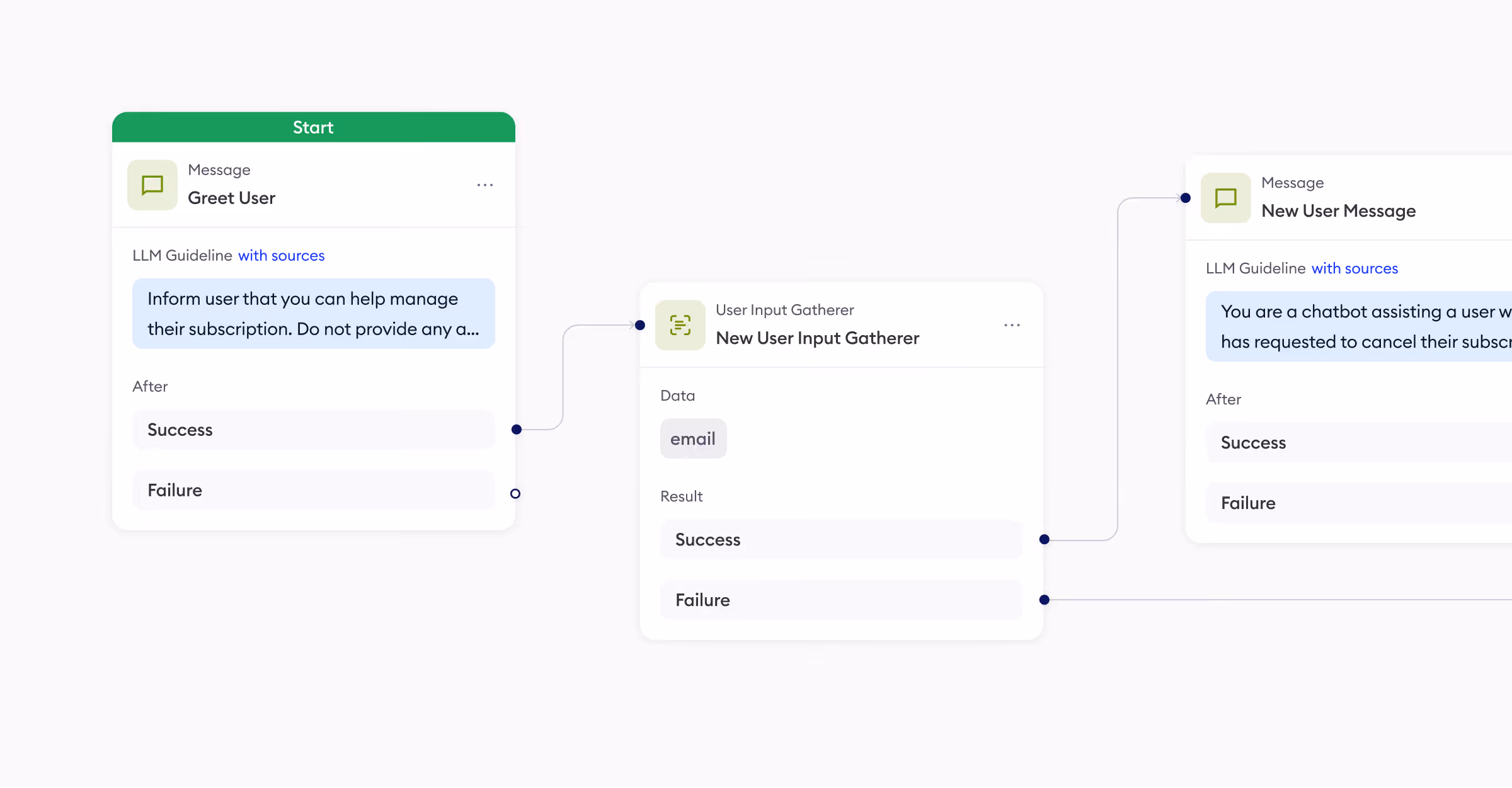Click empty Failure connector on Greet User
Viewport: 1512px width, 788px height.
515,494
